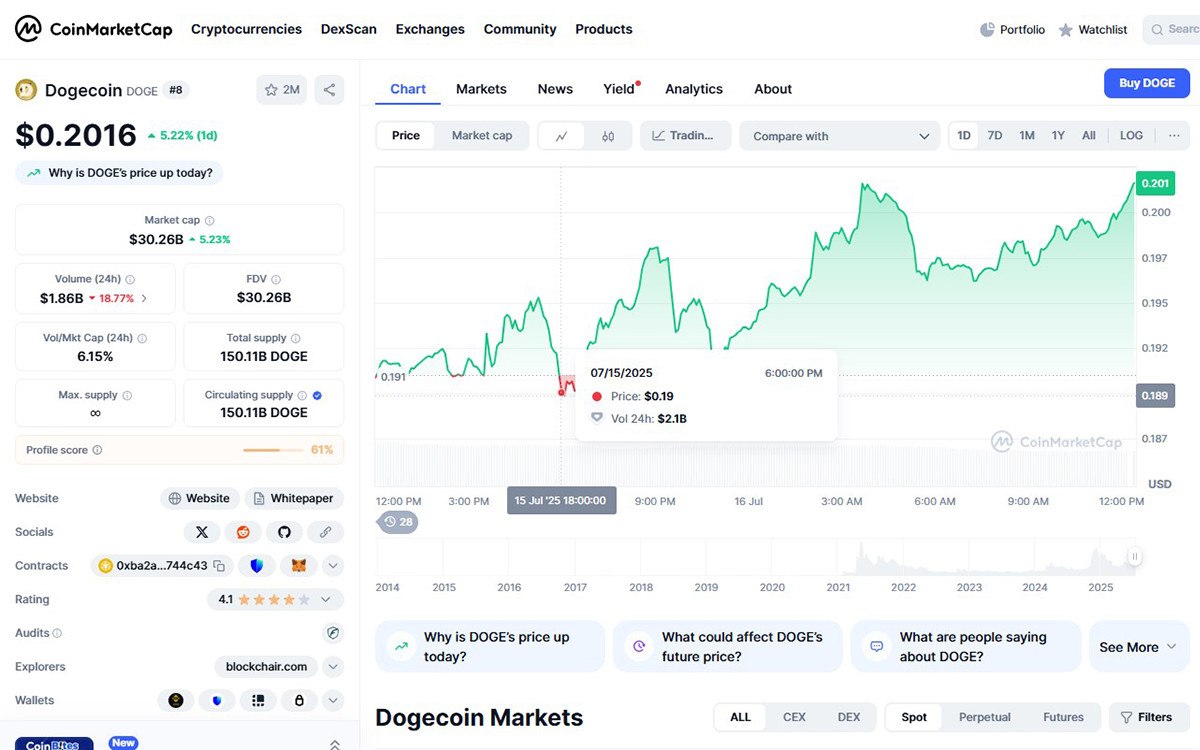Toggle LOG scale on chart
The width and height of the screenshot is (1200, 750).
pos(1131,136)
